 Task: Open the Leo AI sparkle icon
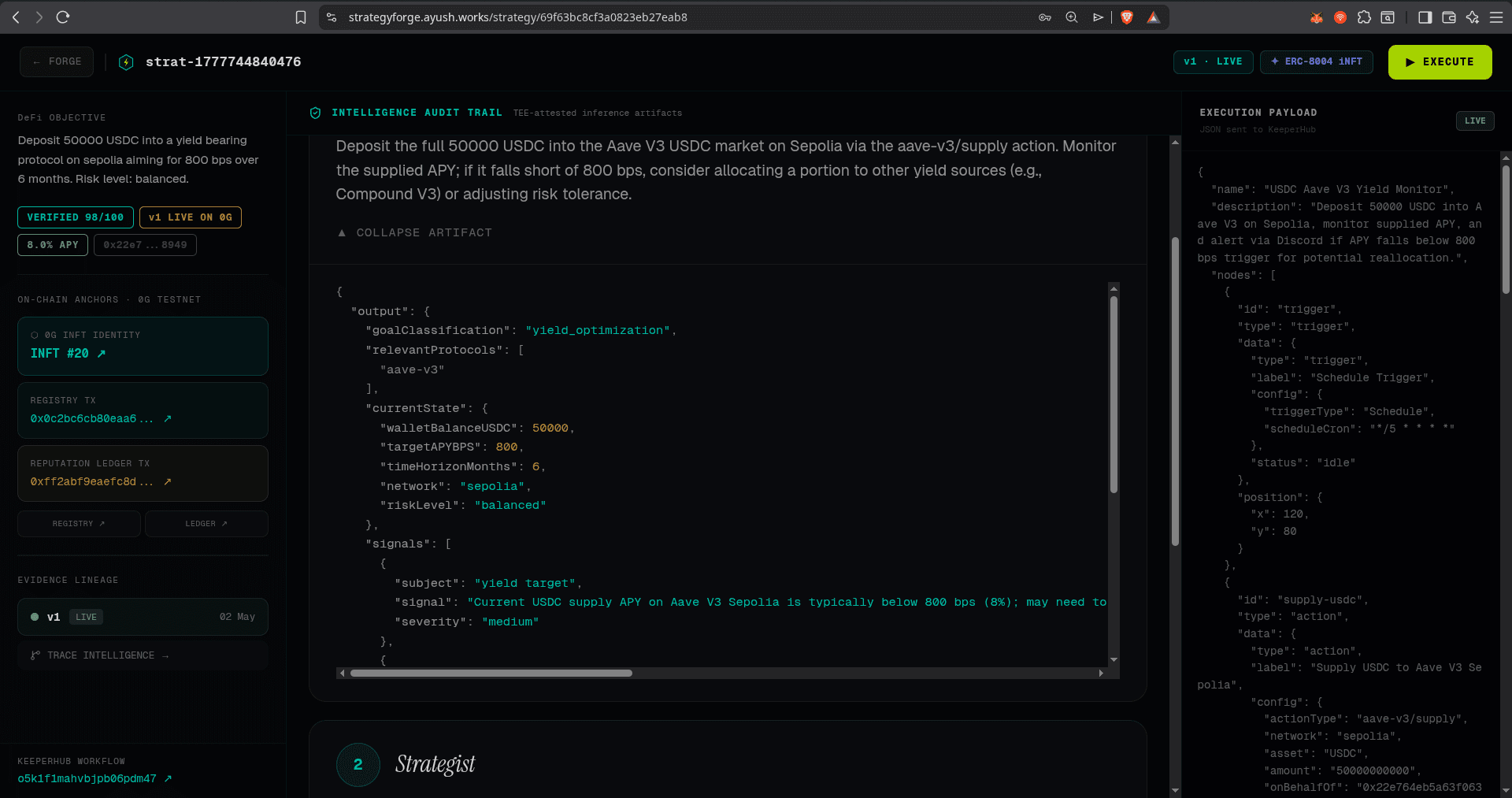pyautogui.click(x=1472, y=17)
